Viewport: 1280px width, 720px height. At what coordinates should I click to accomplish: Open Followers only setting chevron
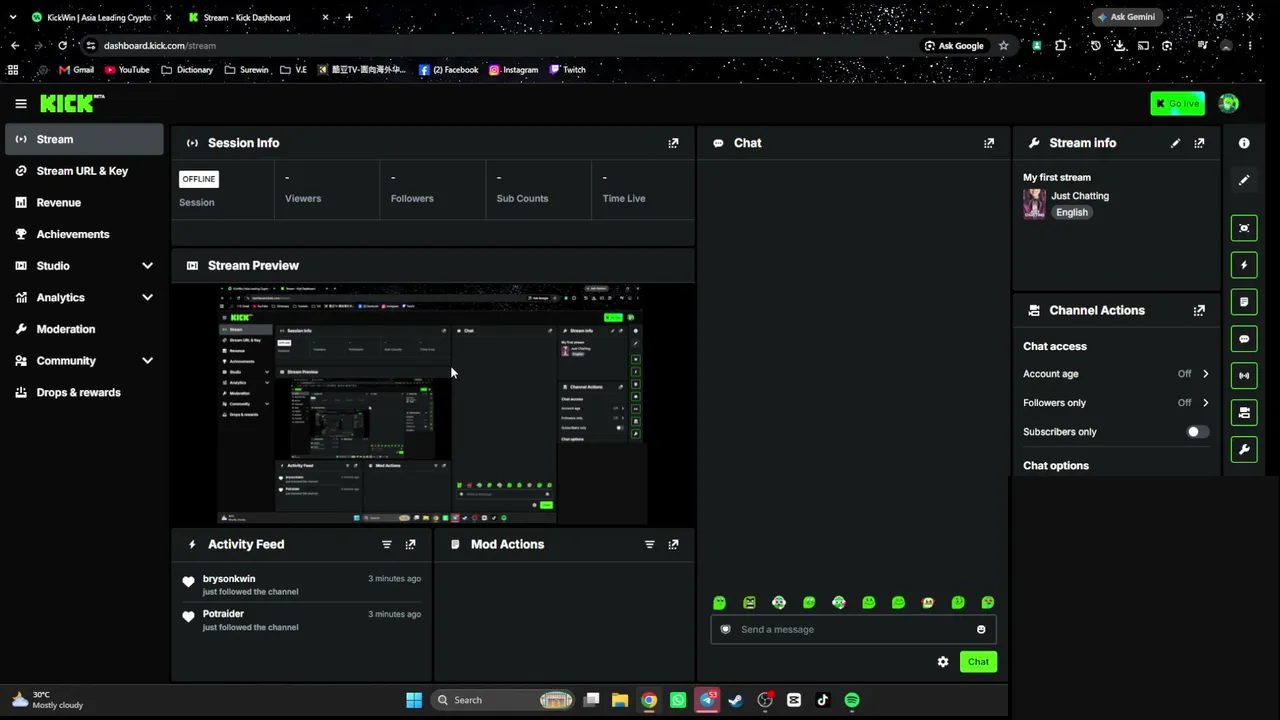[x=1205, y=403]
